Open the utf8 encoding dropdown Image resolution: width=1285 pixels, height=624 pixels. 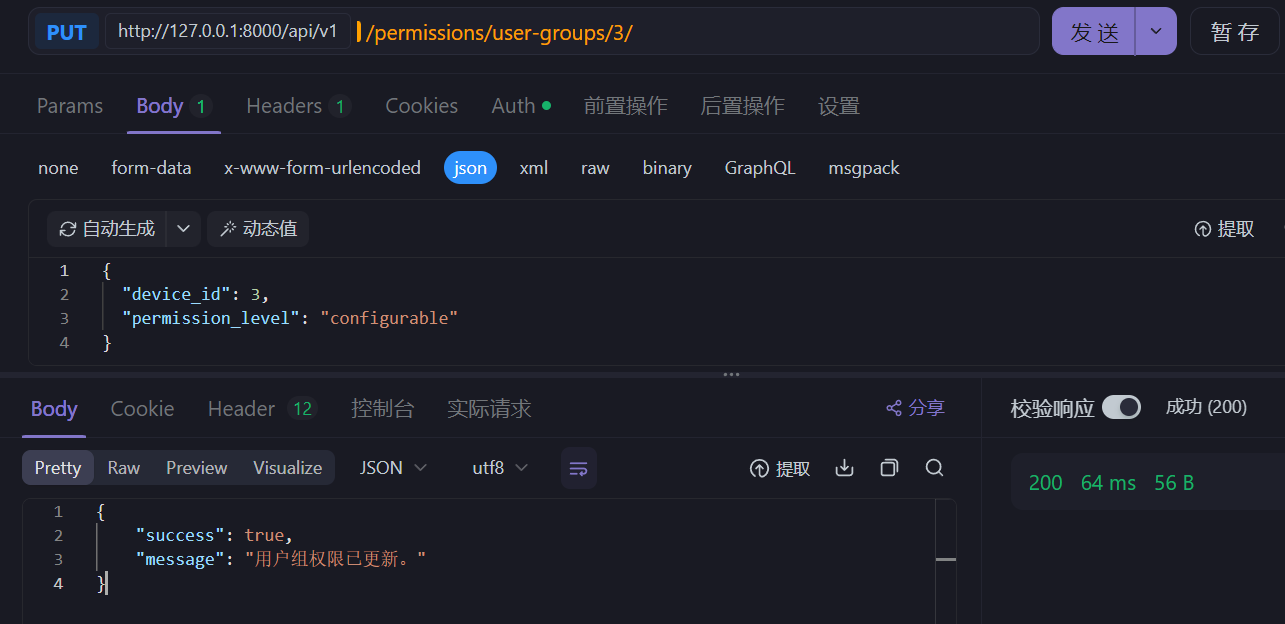tap(500, 468)
